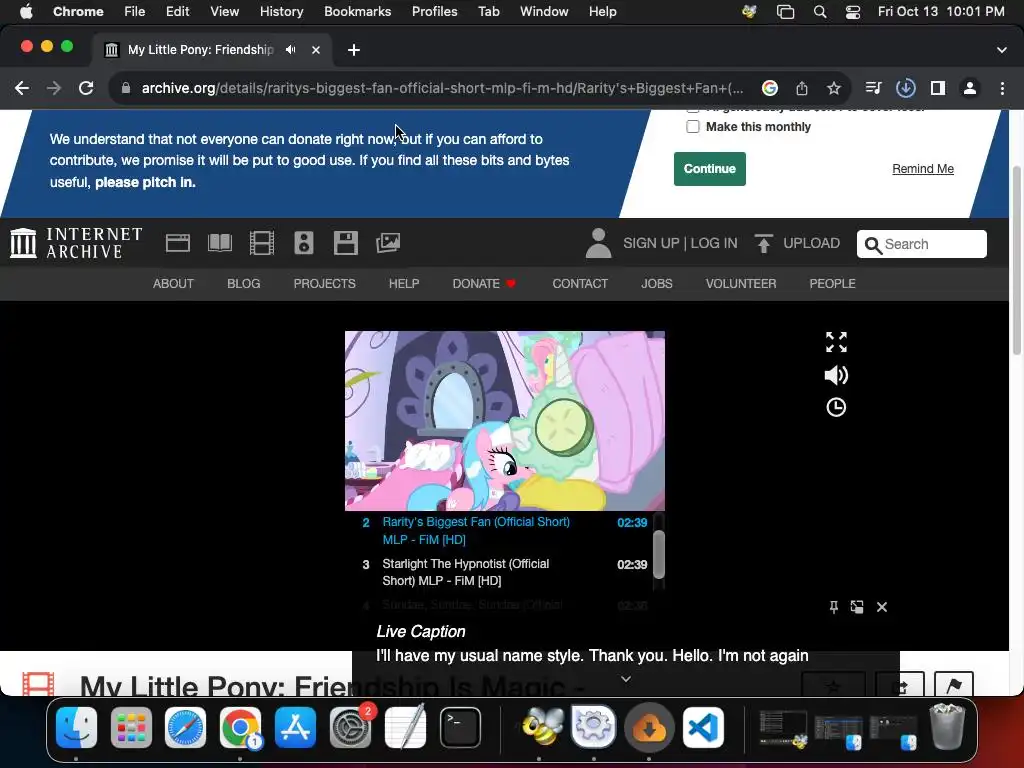Click the user avatar icon
The height and width of the screenshot is (768, 1024).
click(598, 243)
